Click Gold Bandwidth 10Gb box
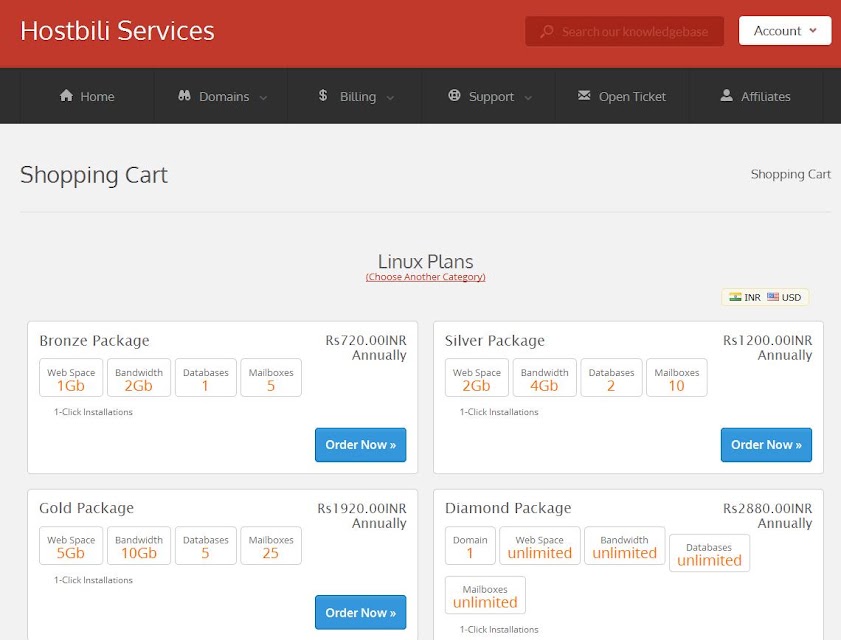 pos(139,546)
